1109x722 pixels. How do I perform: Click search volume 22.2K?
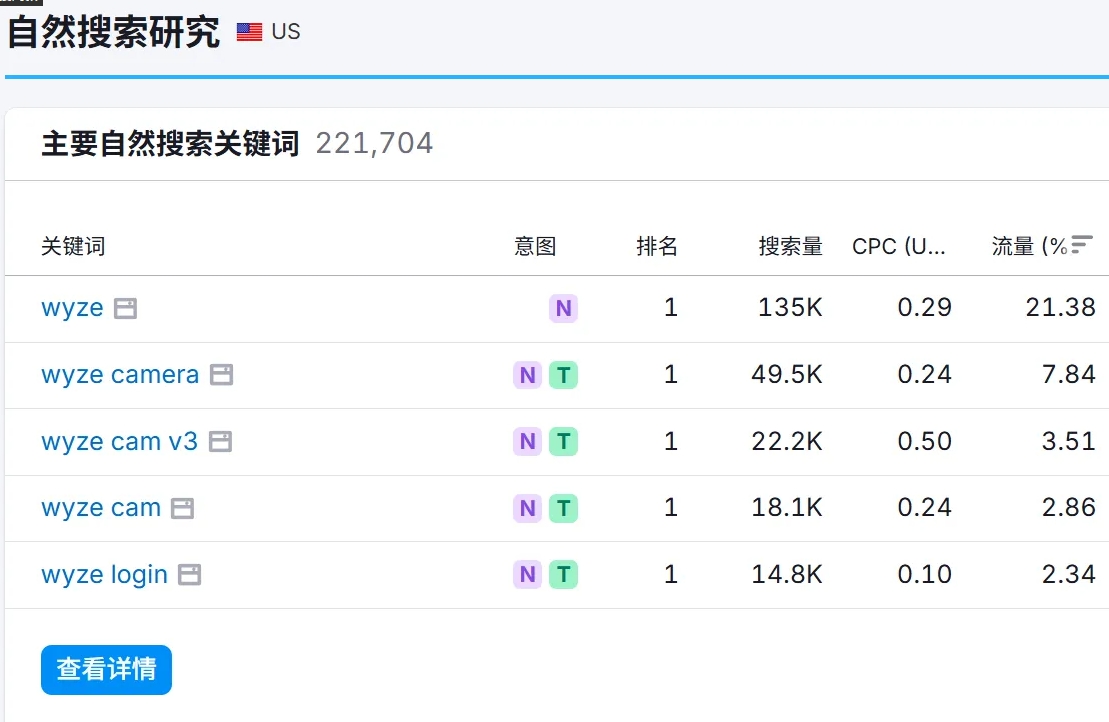click(x=786, y=441)
